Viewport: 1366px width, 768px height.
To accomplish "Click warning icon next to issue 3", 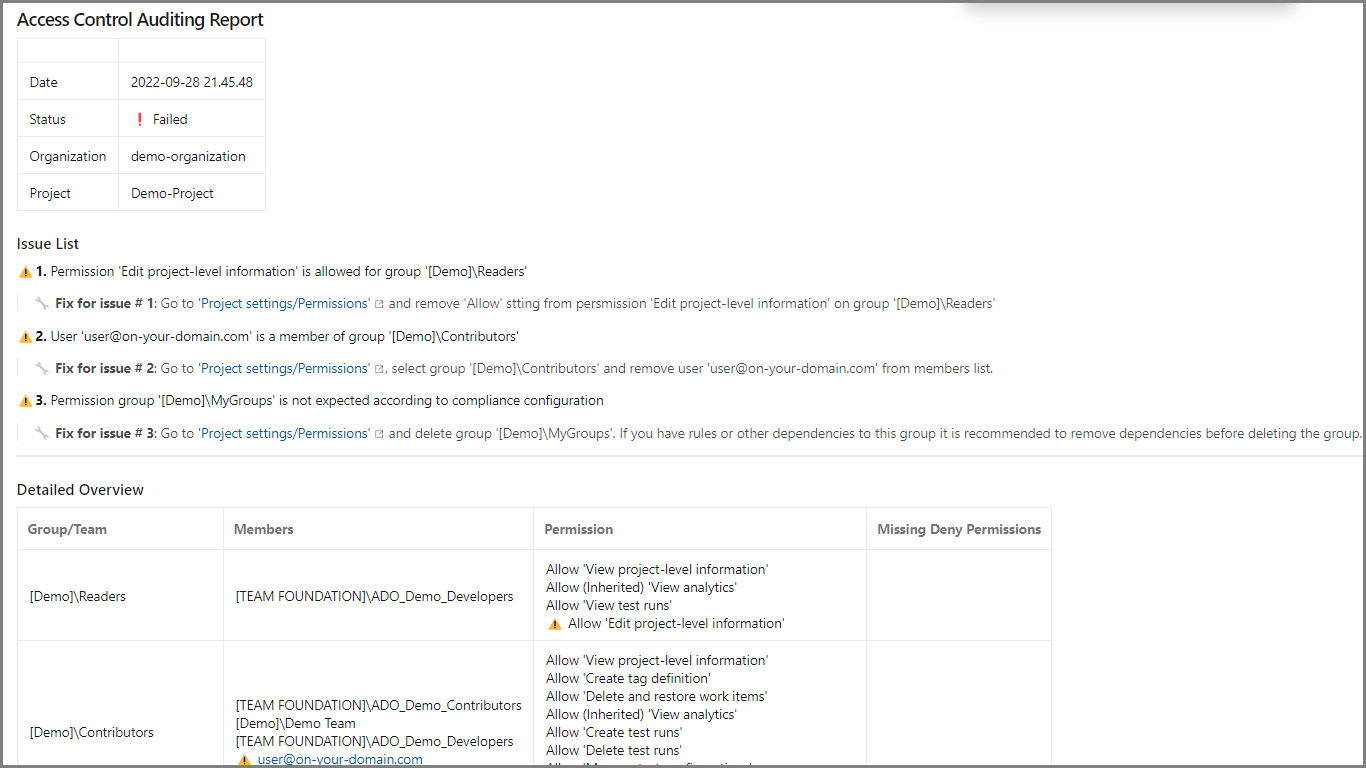I will point(25,401).
